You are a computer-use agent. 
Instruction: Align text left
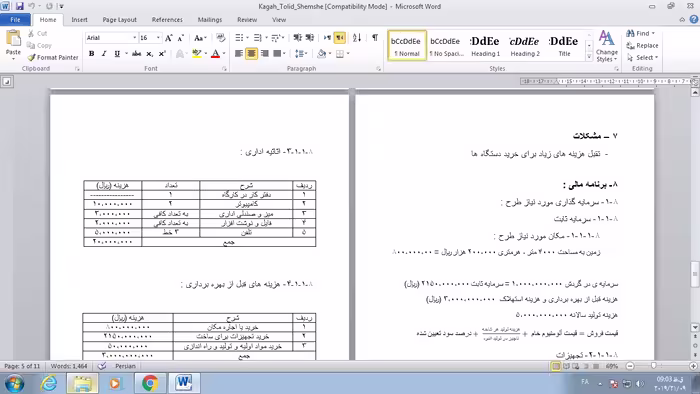239,54
